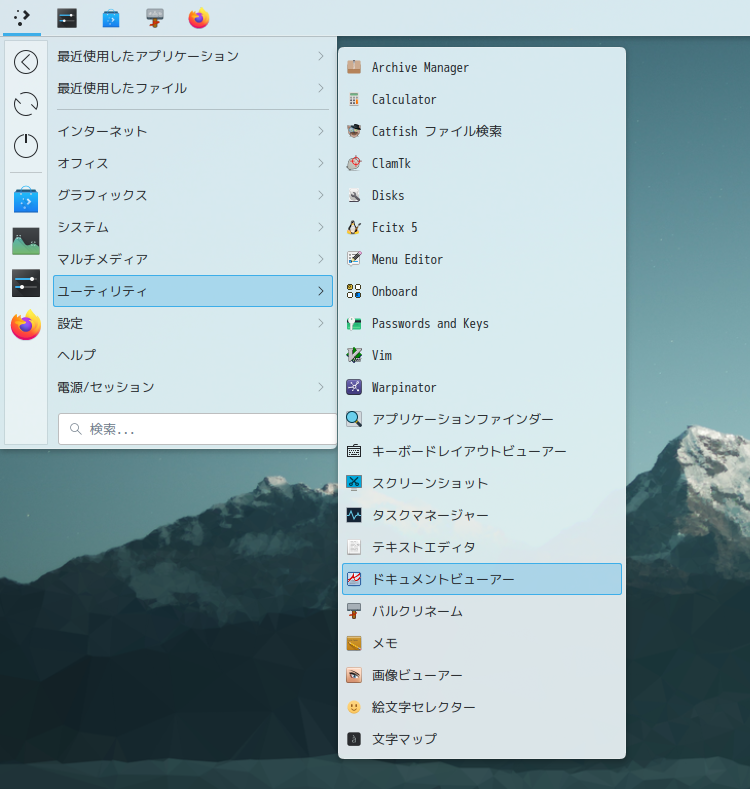Image resolution: width=750 pixels, height=789 pixels.
Task: Click the バルクリネーム icon
Action: (354, 611)
